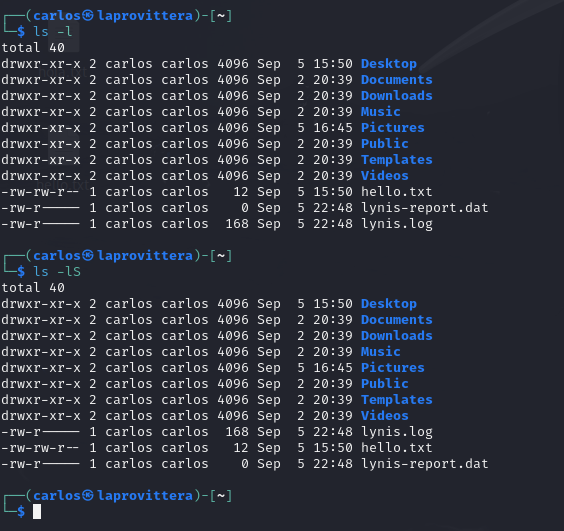Click 'total 40' line of second listing
This screenshot has height=531, width=564.
33,288
